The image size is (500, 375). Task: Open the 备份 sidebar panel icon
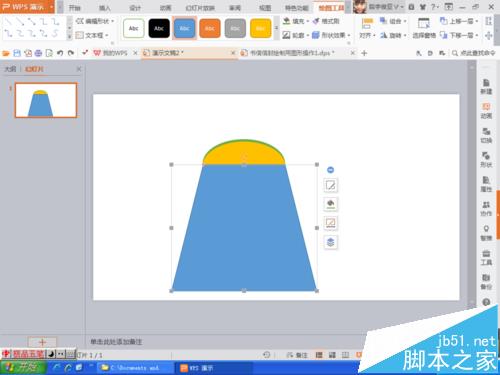tap(486, 282)
